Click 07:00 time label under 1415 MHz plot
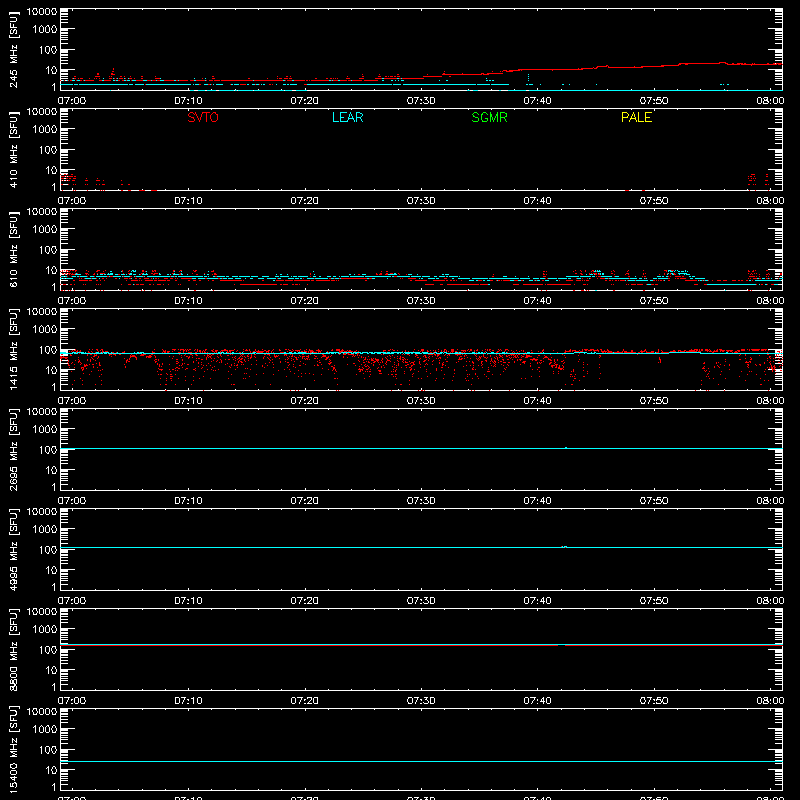This screenshot has height=800, width=800. click(71, 401)
